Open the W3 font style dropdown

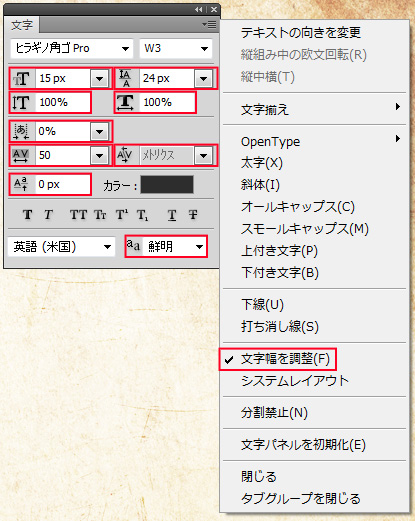coord(176,49)
